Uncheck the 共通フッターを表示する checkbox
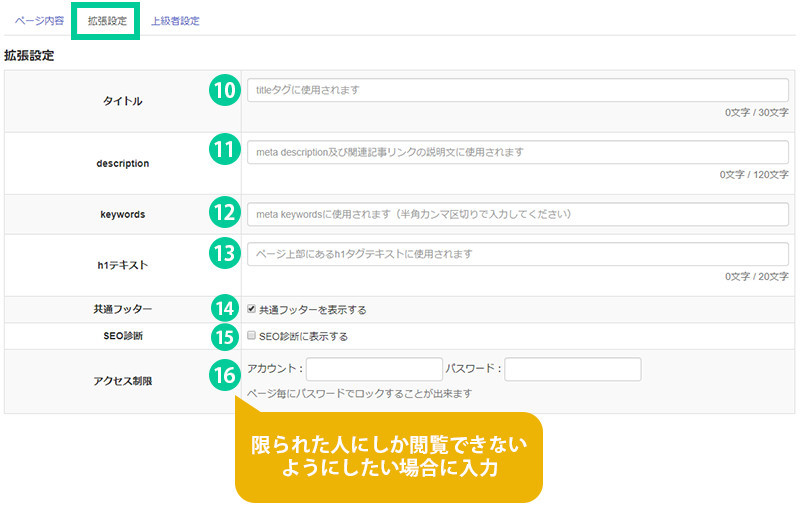Viewport: 800px width, 523px height. tap(252, 309)
